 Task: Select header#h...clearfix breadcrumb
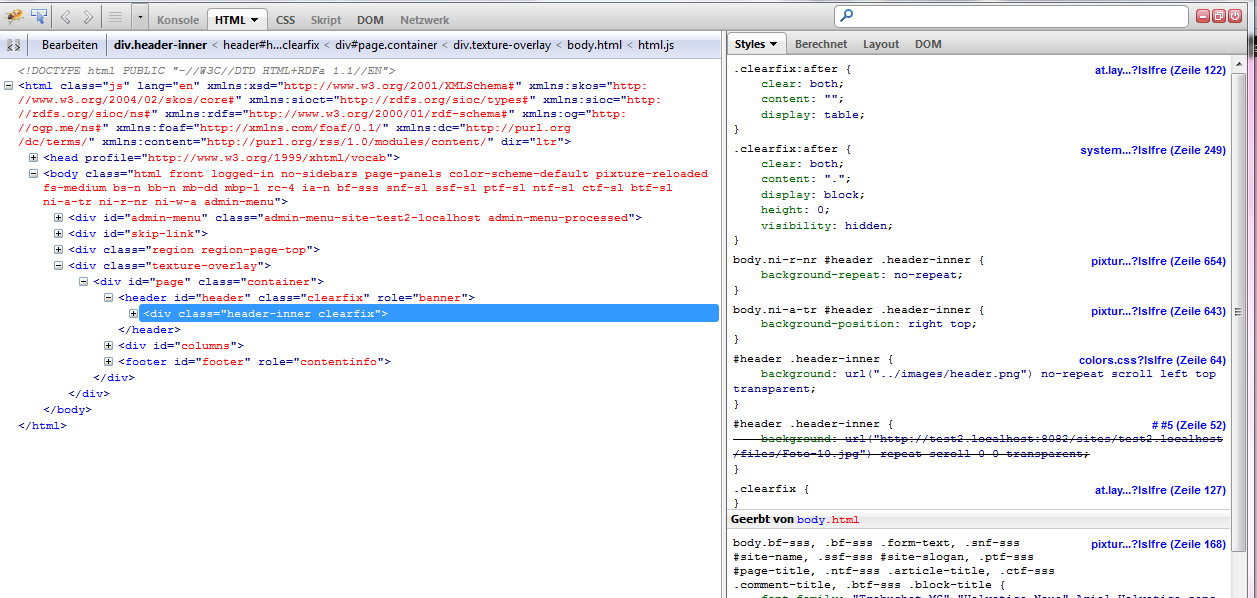pos(270,45)
